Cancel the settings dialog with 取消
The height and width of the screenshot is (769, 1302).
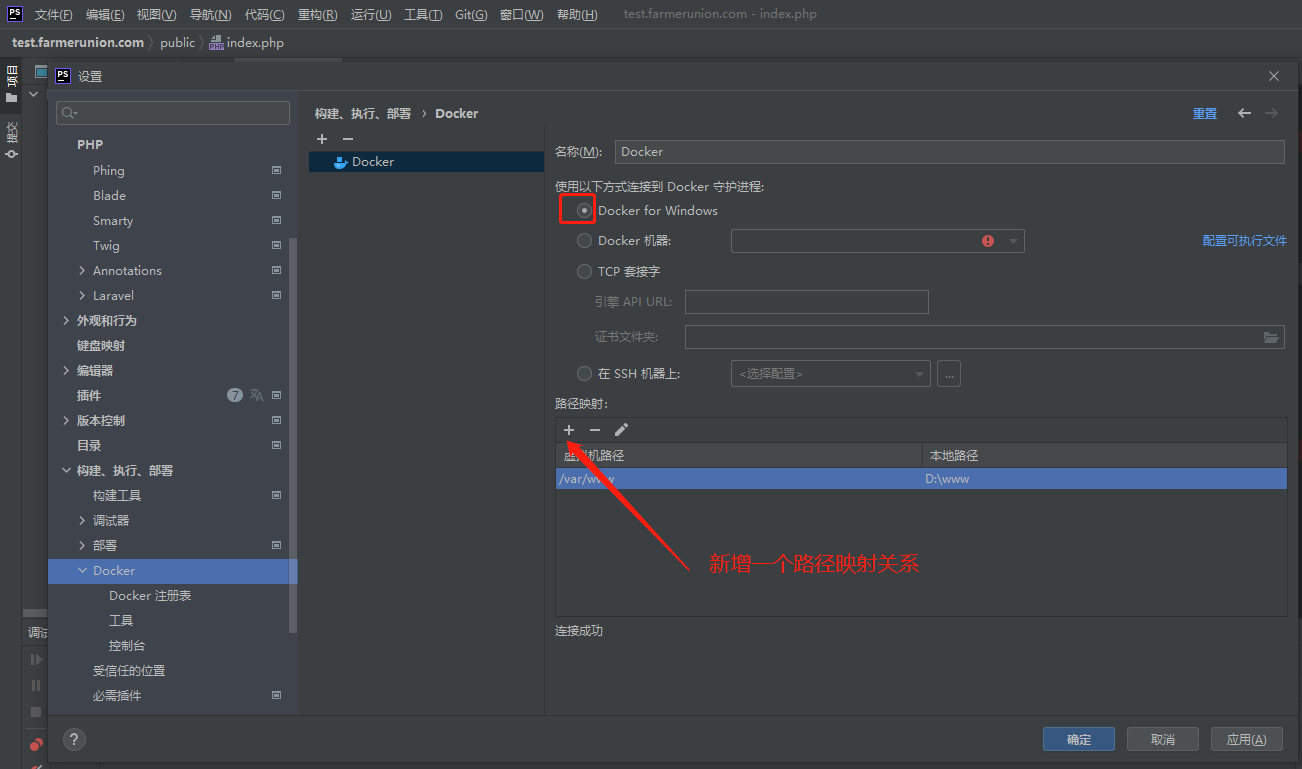coord(1163,740)
